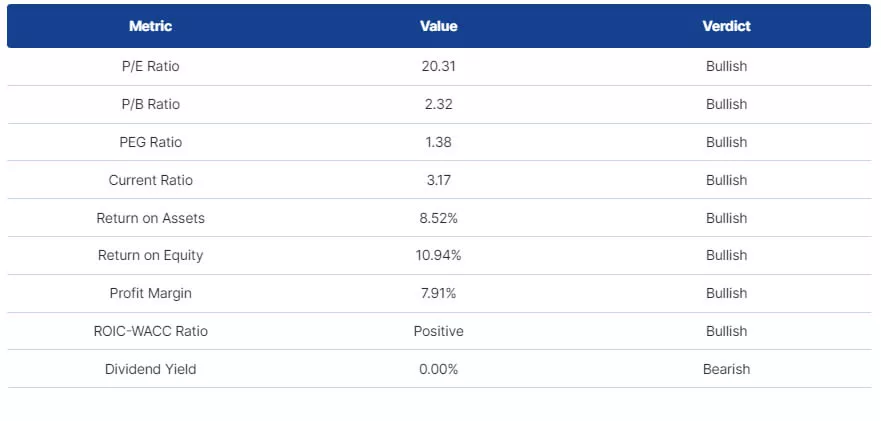This screenshot has height=421, width=881.
Task: Select the Return on Equity label
Action: [150, 255]
